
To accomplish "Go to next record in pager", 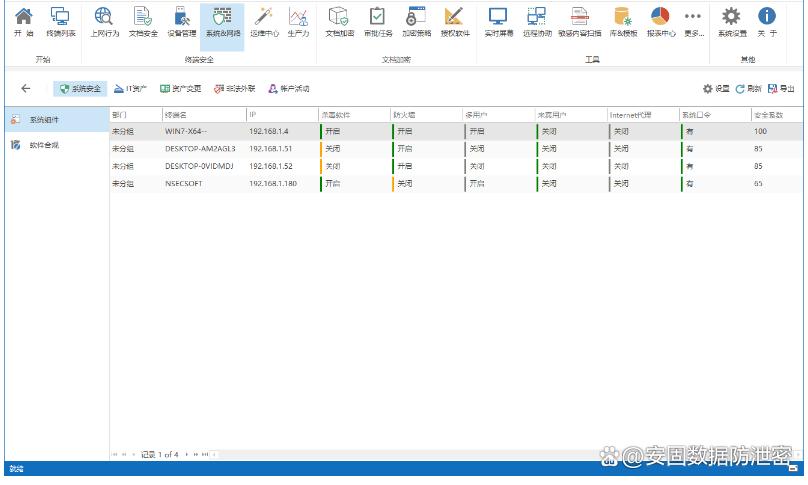I will point(185,455).
